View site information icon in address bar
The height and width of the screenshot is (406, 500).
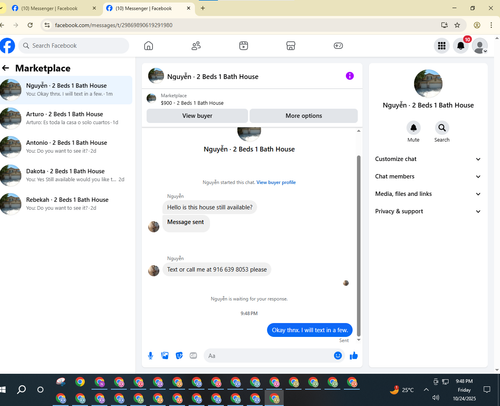click(47, 25)
